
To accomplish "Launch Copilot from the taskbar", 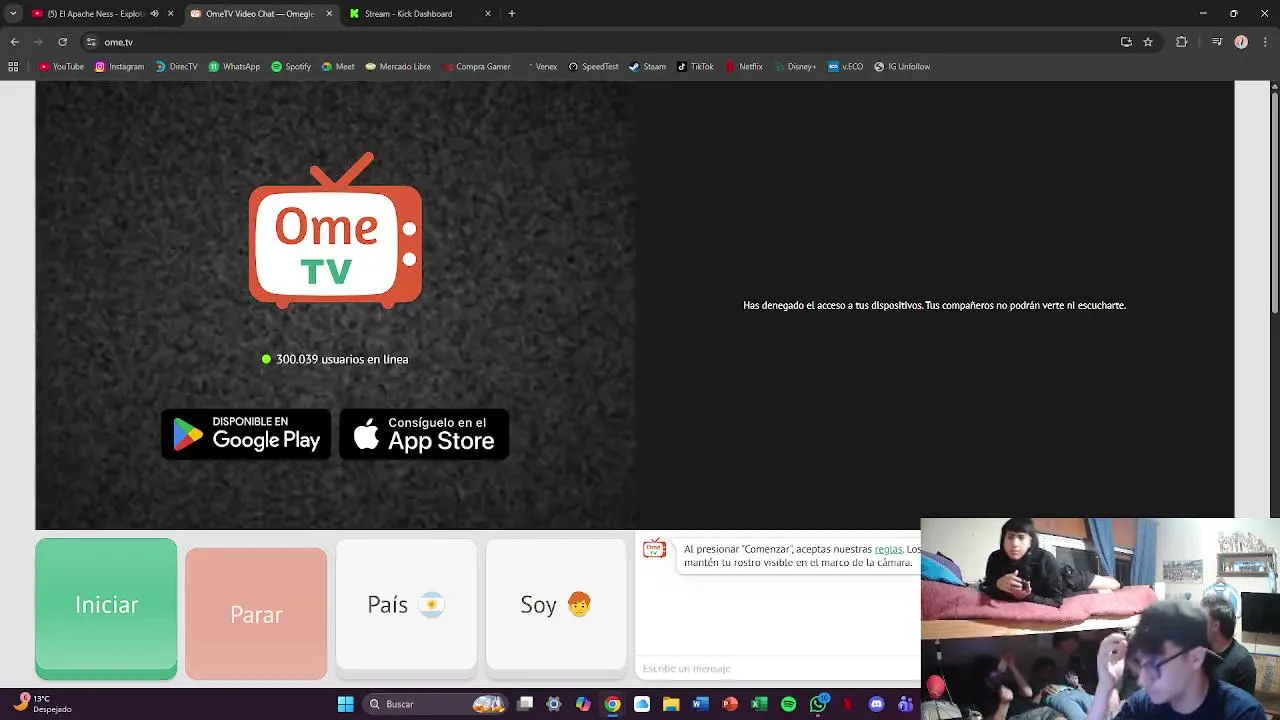I will (x=583, y=704).
